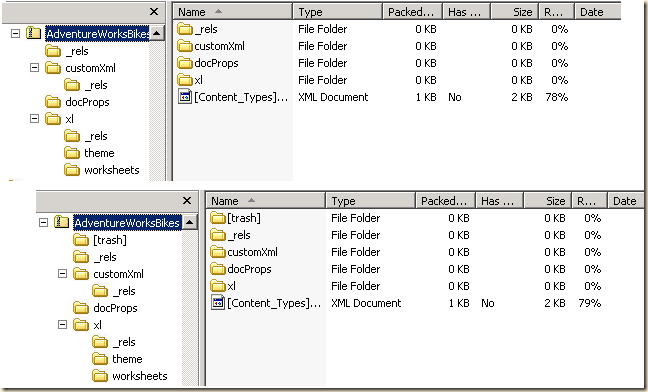Collapse customXml node in upper tree

click(35, 67)
